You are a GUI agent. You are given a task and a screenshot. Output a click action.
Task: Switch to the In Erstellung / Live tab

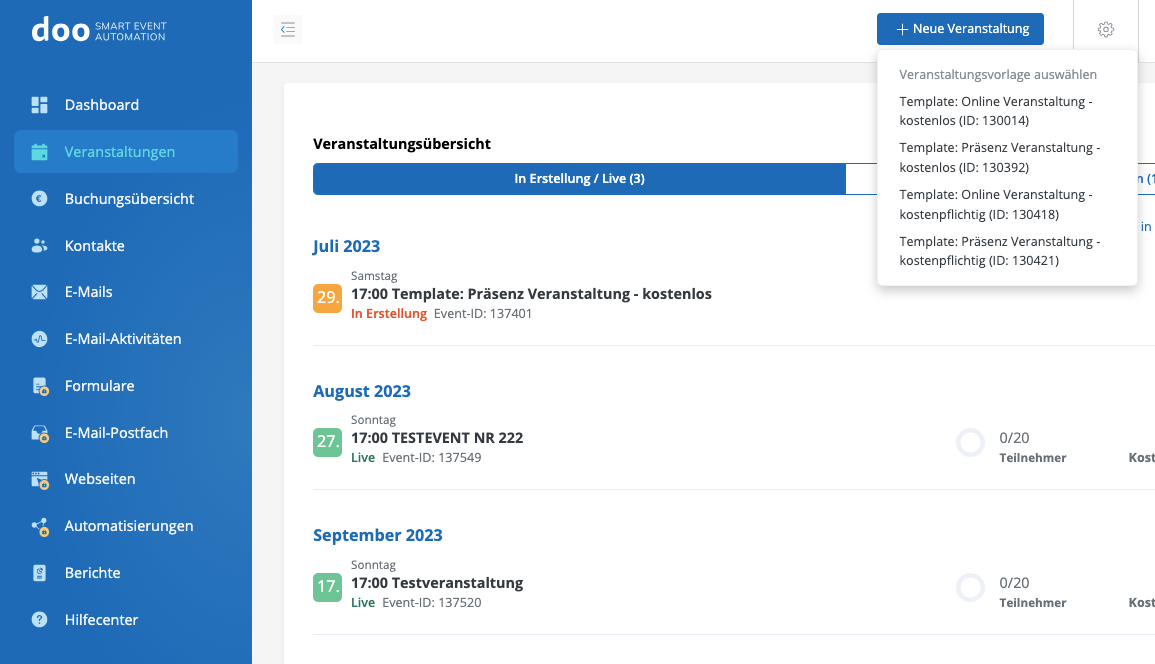coord(579,179)
